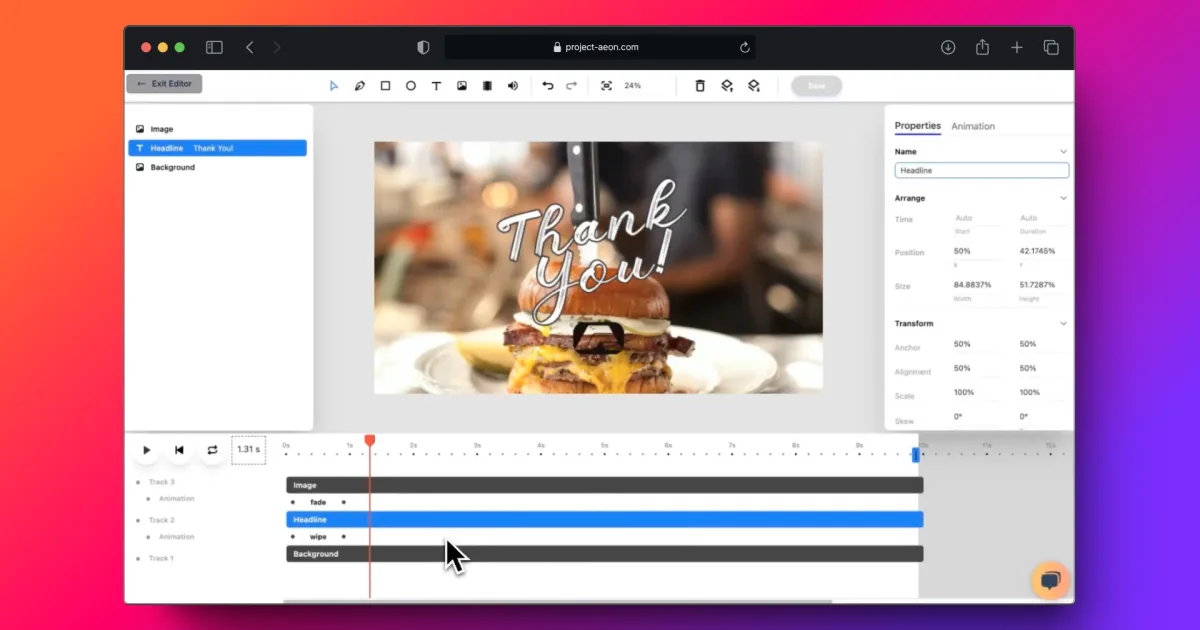Choose the Audio speaker tool
The width and height of the screenshot is (1200, 630).
(x=513, y=86)
